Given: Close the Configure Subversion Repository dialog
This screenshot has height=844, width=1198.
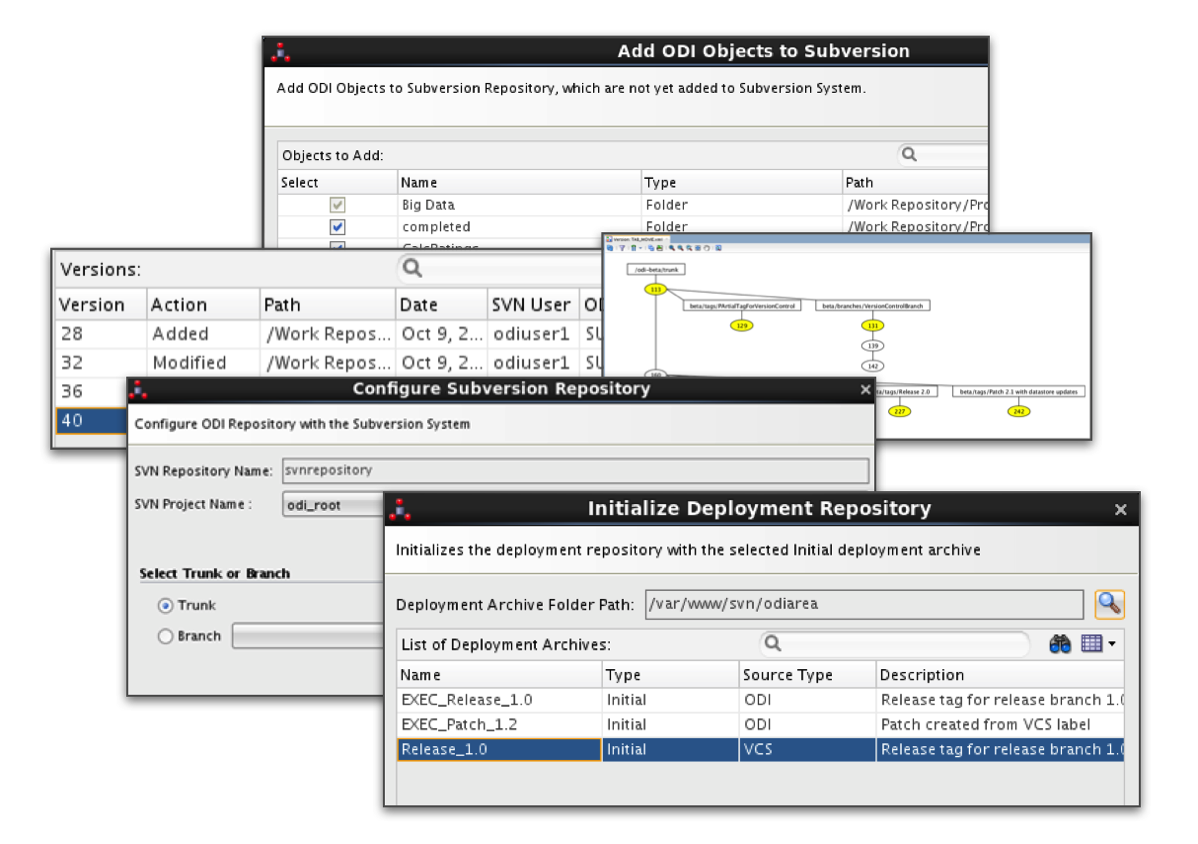Looking at the screenshot, I should pyautogui.click(x=865, y=390).
